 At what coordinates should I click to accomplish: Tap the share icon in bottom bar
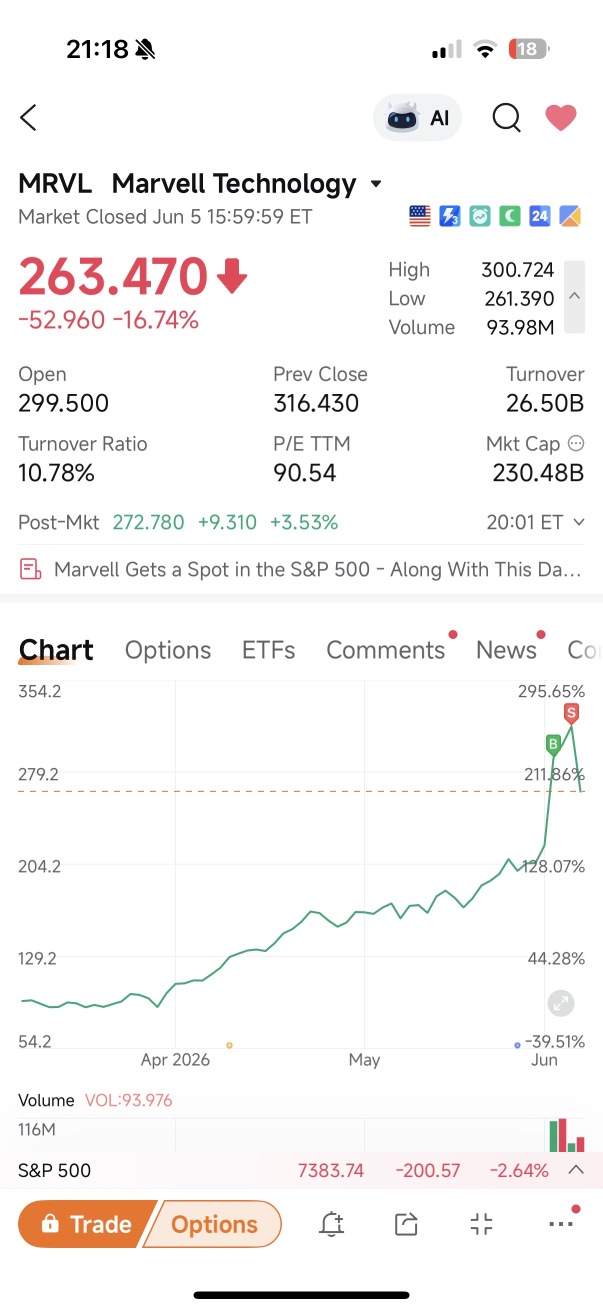[406, 1224]
